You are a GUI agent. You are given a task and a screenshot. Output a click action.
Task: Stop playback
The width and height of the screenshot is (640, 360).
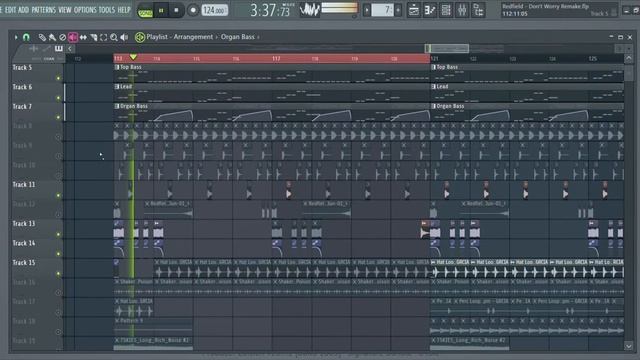coord(176,10)
